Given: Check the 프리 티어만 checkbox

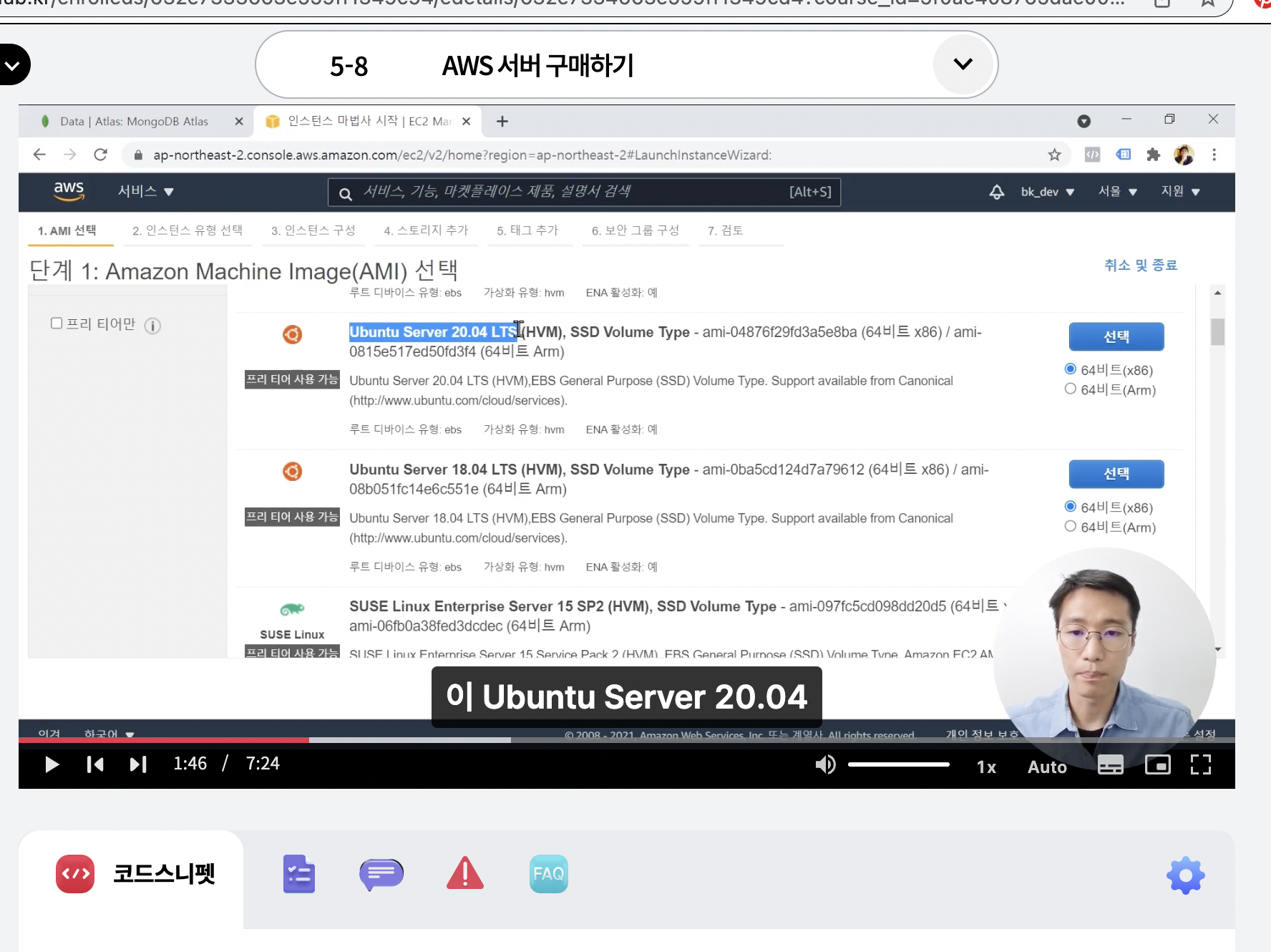Looking at the screenshot, I should (x=57, y=324).
